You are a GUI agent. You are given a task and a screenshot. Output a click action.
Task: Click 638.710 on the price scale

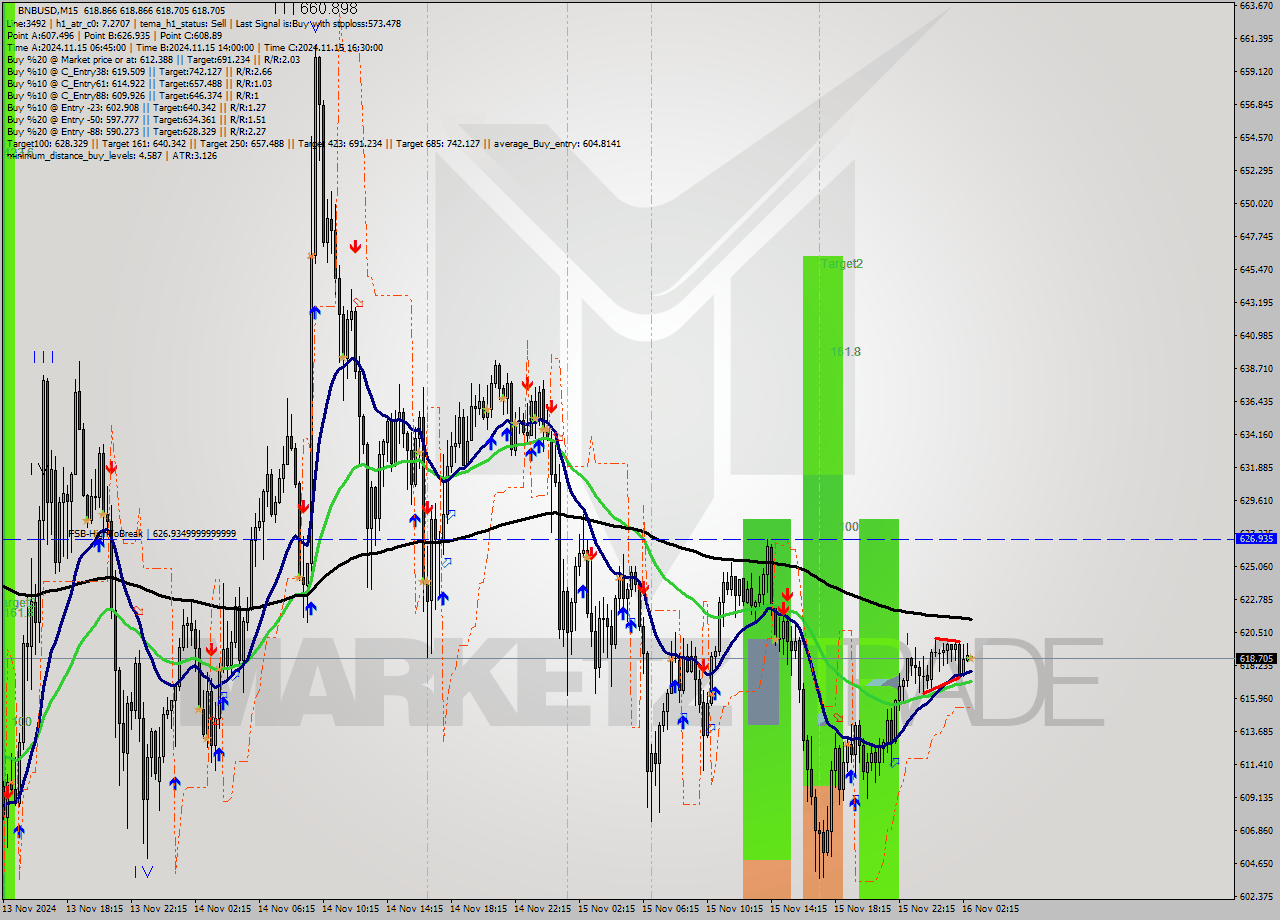1255,368
